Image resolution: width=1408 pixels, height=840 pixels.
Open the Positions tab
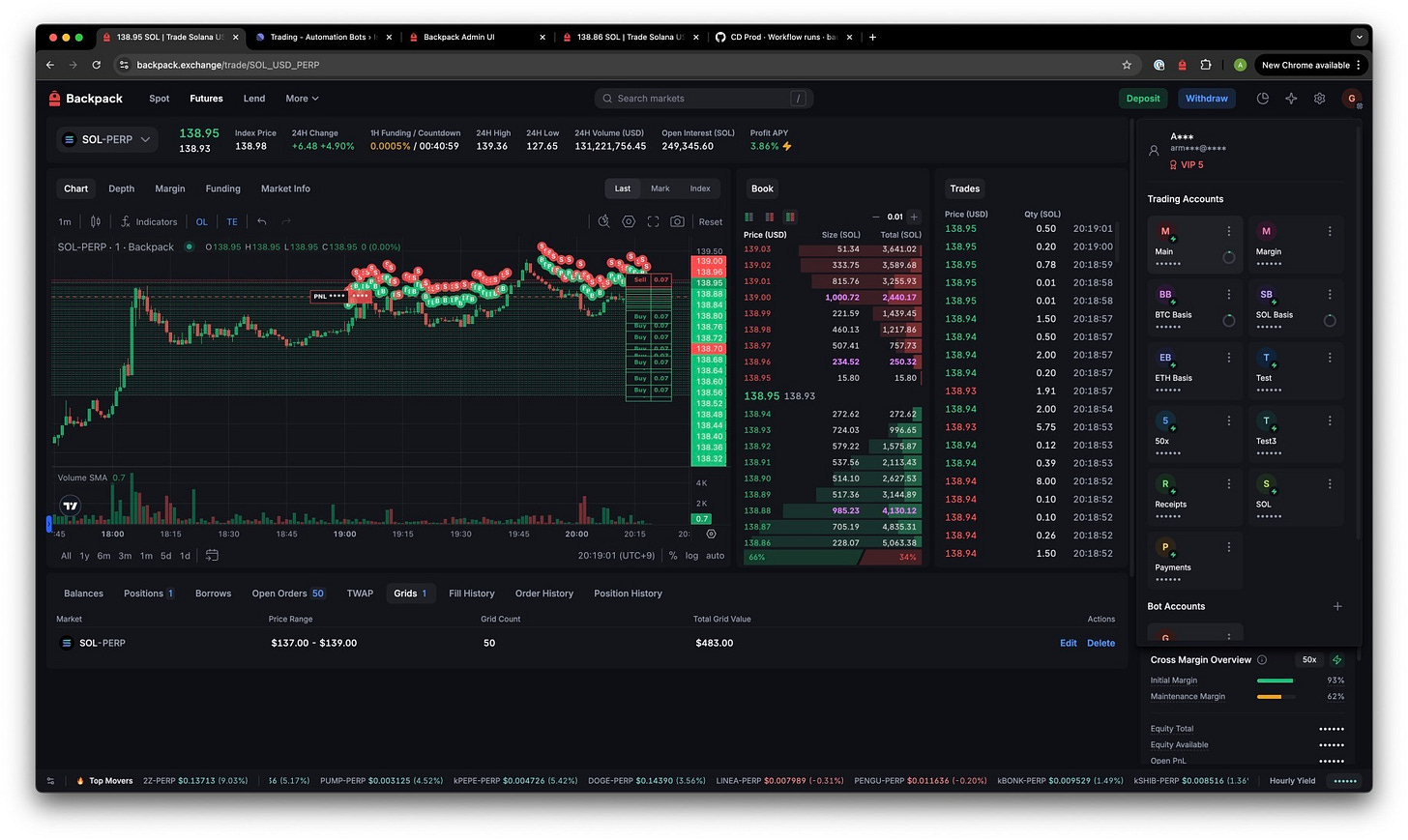point(149,594)
